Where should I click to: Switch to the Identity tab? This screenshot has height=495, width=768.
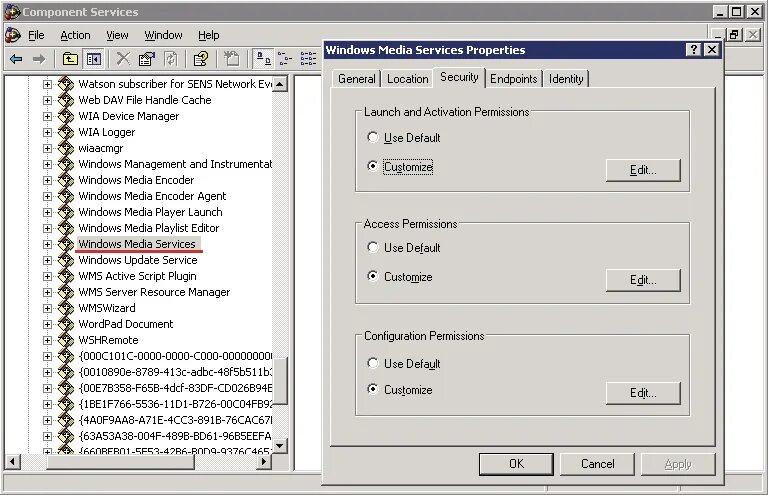pos(566,79)
